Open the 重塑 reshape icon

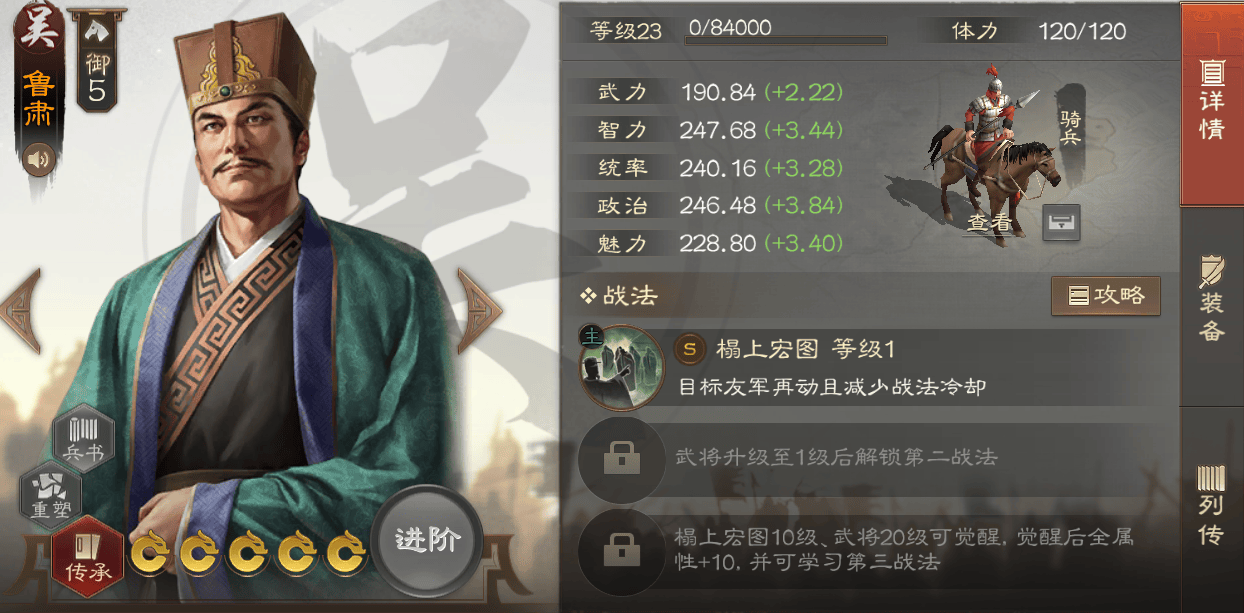click(x=50, y=494)
